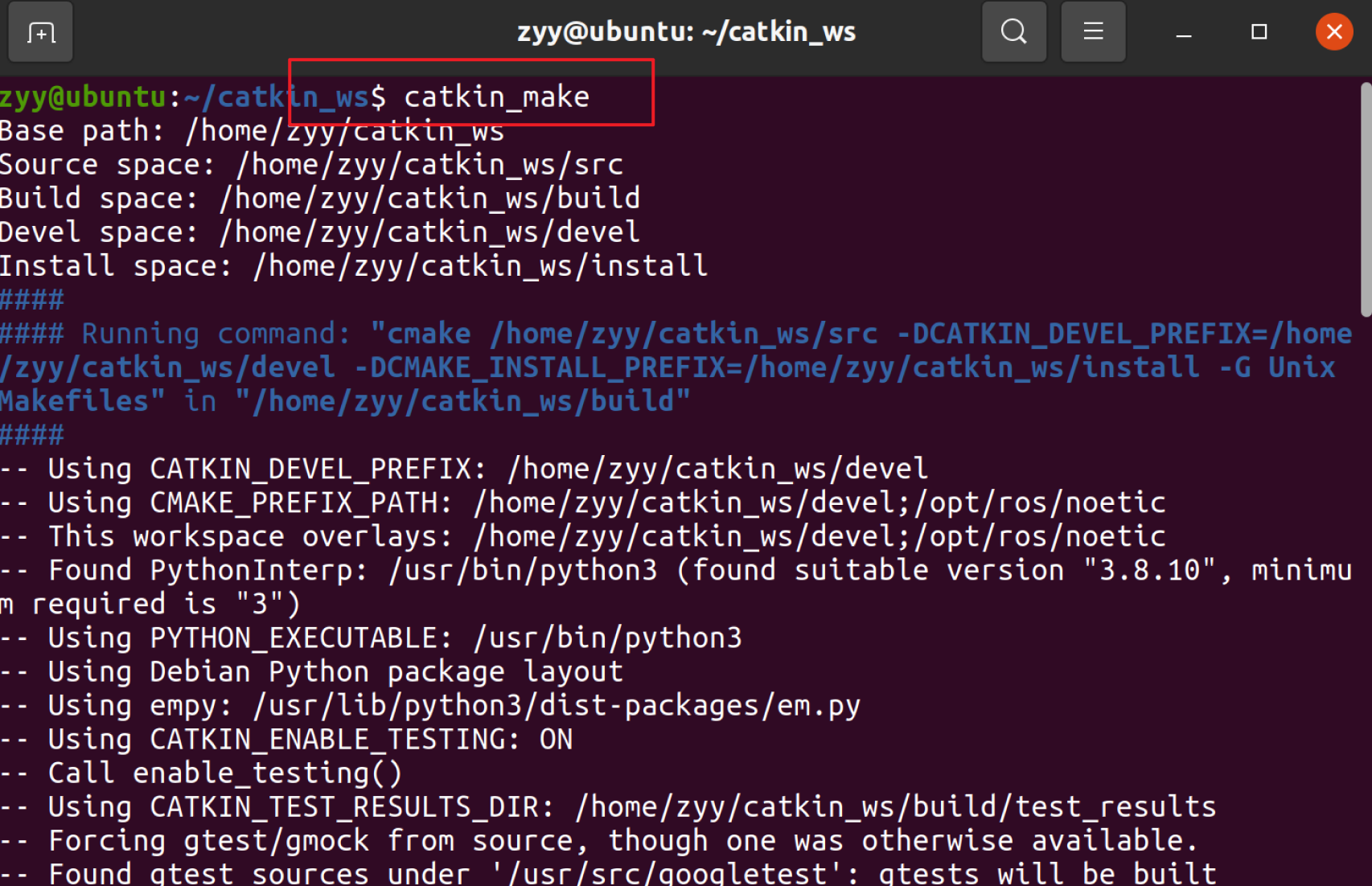Maximize the terminal window
This screenshot has width=1372, height=886.
pos(1259,32)
